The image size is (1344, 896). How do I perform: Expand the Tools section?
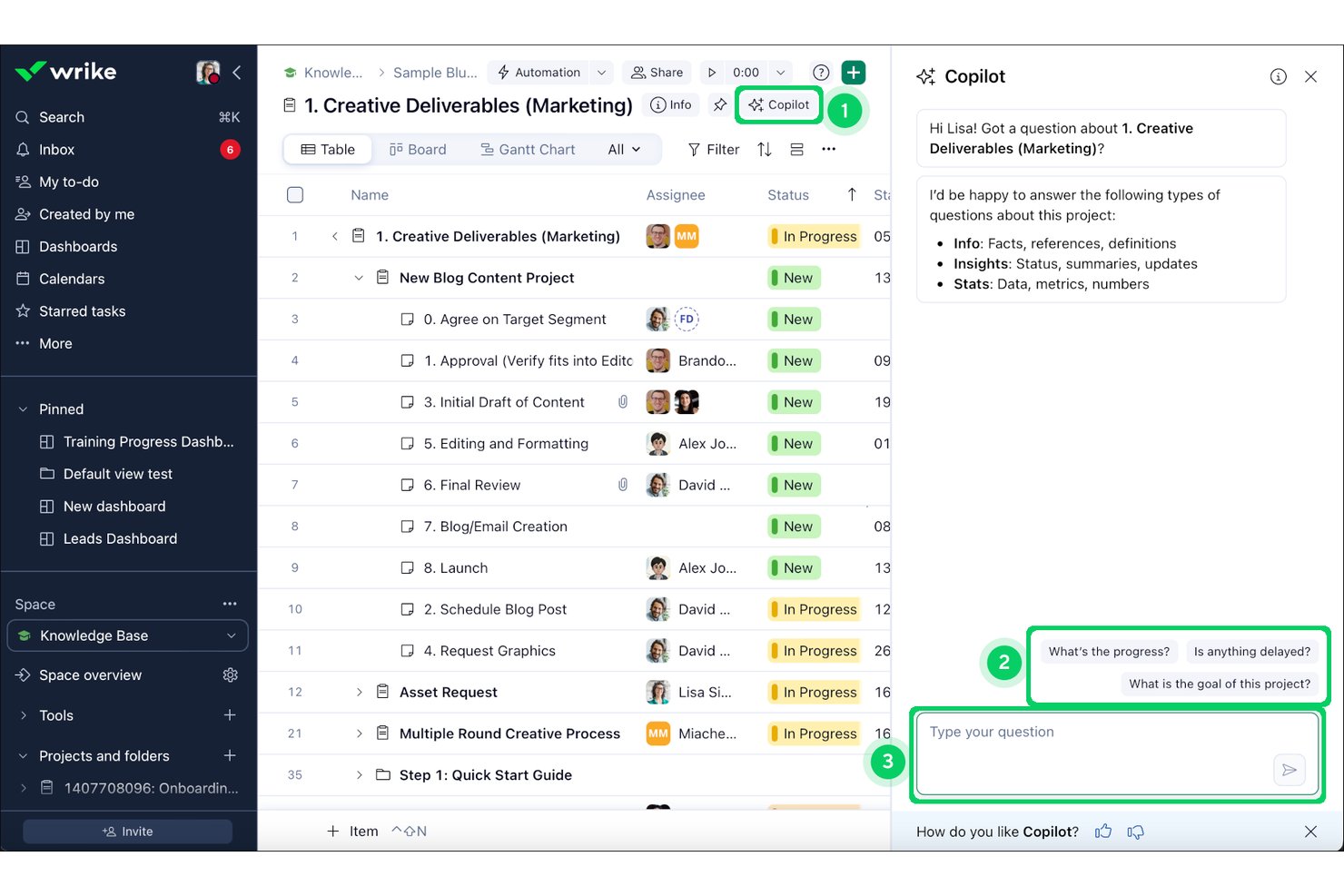(x=23, y=715)
